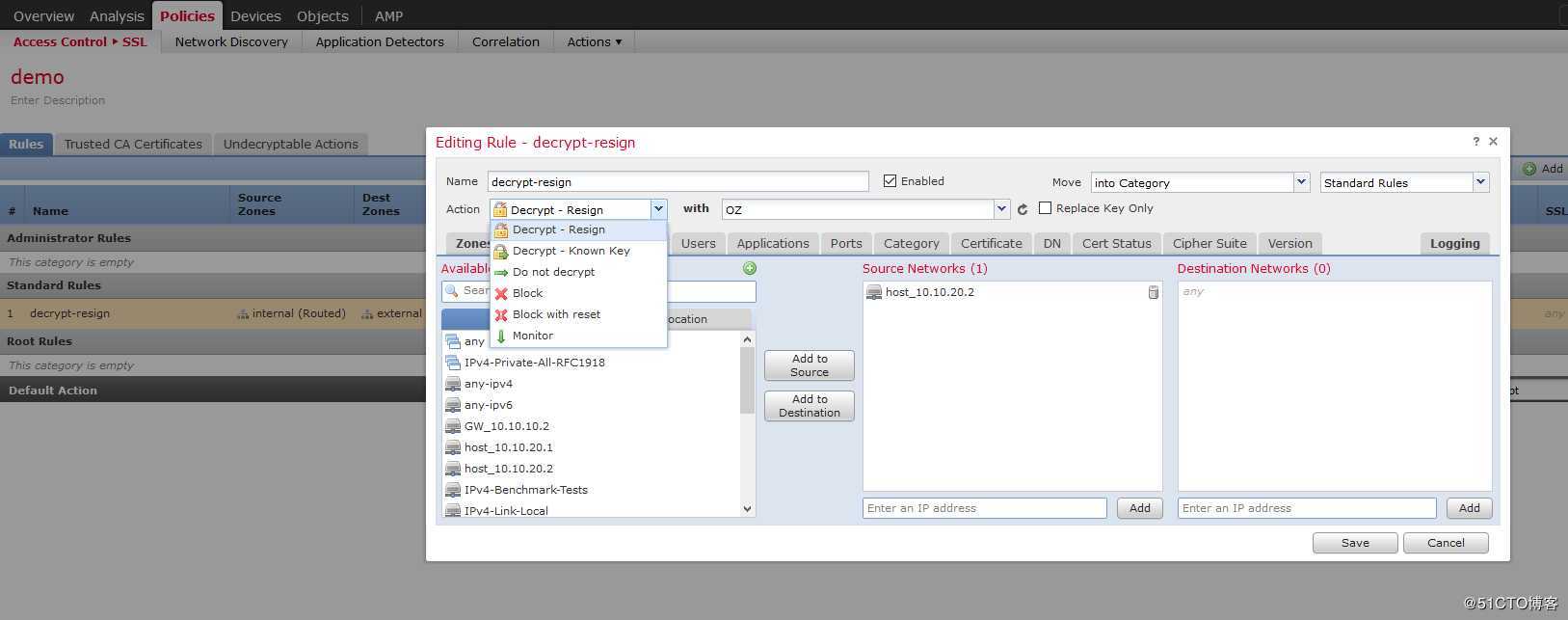Collapse the Action dropdown arrow

pos(658,209)
